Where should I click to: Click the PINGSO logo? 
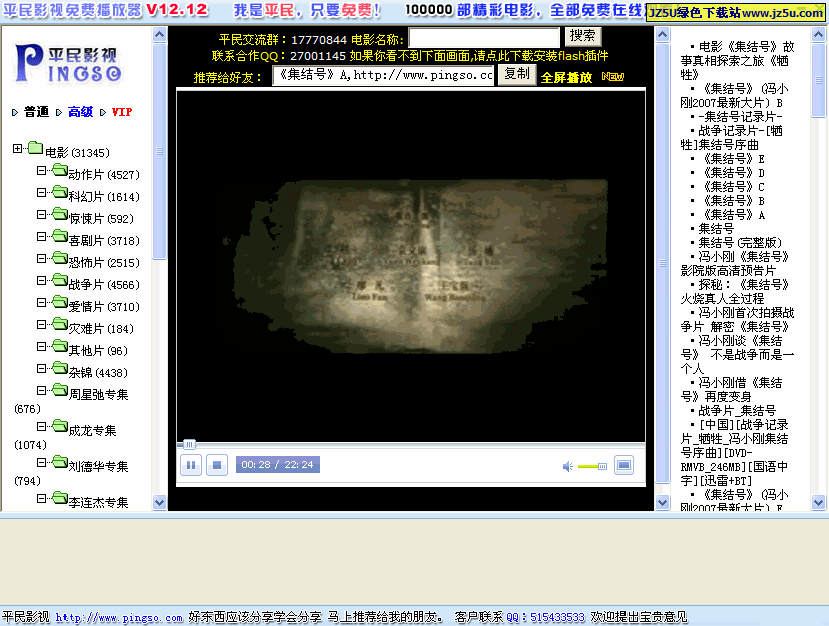tap(69, 65)
